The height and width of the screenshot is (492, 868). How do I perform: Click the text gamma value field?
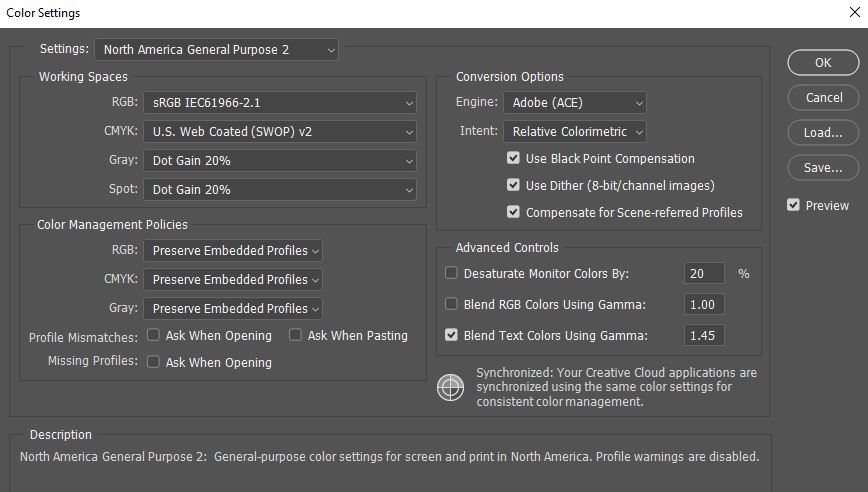pos(704,335)
